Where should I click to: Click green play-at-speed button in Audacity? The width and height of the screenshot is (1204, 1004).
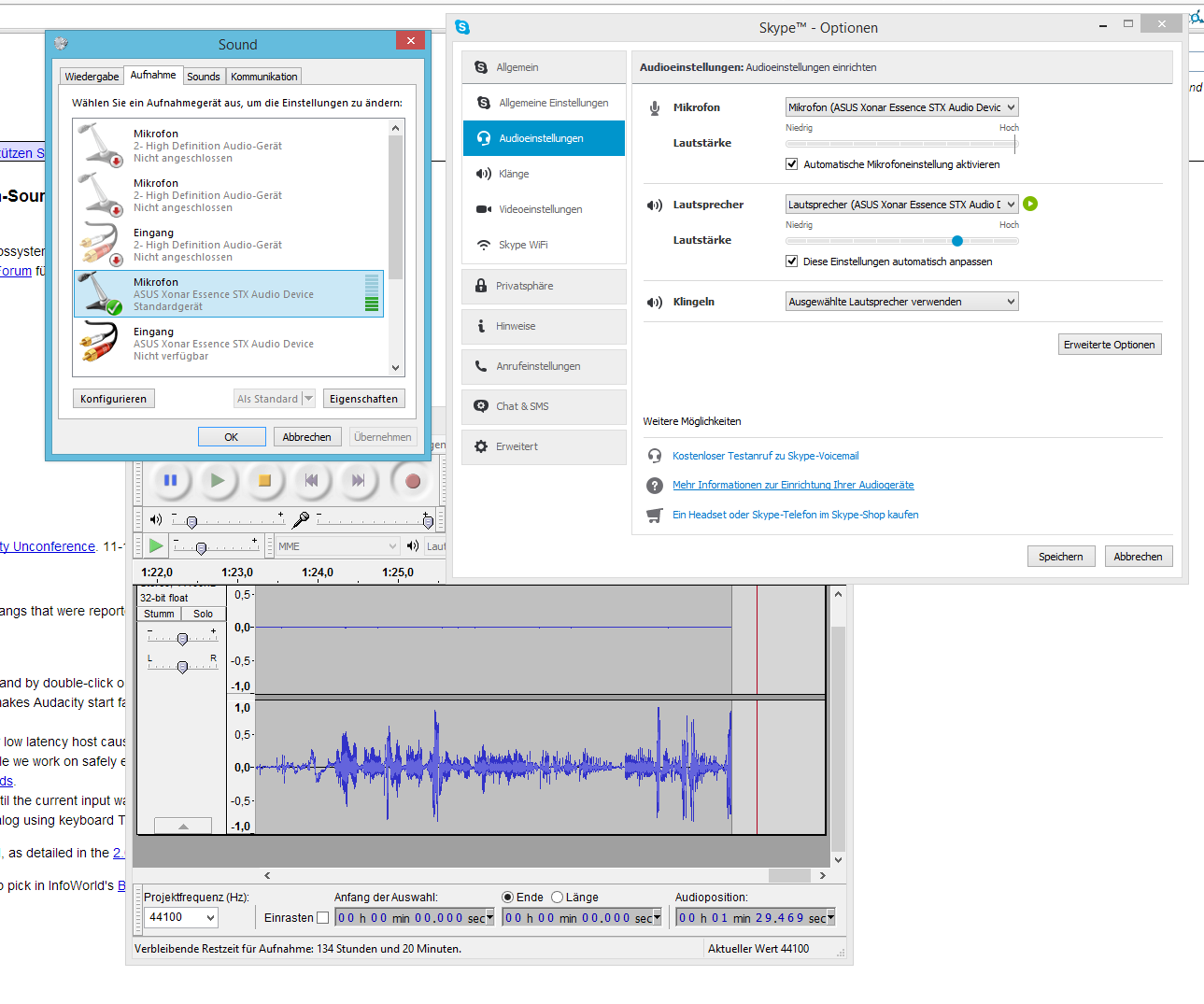[156, 545]
